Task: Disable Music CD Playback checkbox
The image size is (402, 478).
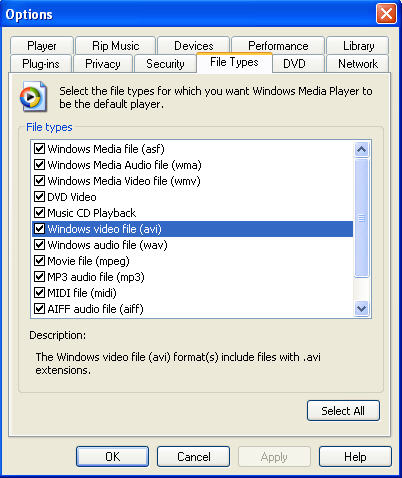Action: [x=39, y=213]
